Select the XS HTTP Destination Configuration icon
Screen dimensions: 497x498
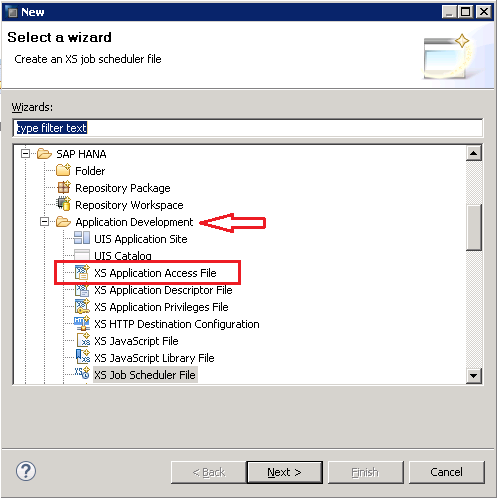coord(82,323)
